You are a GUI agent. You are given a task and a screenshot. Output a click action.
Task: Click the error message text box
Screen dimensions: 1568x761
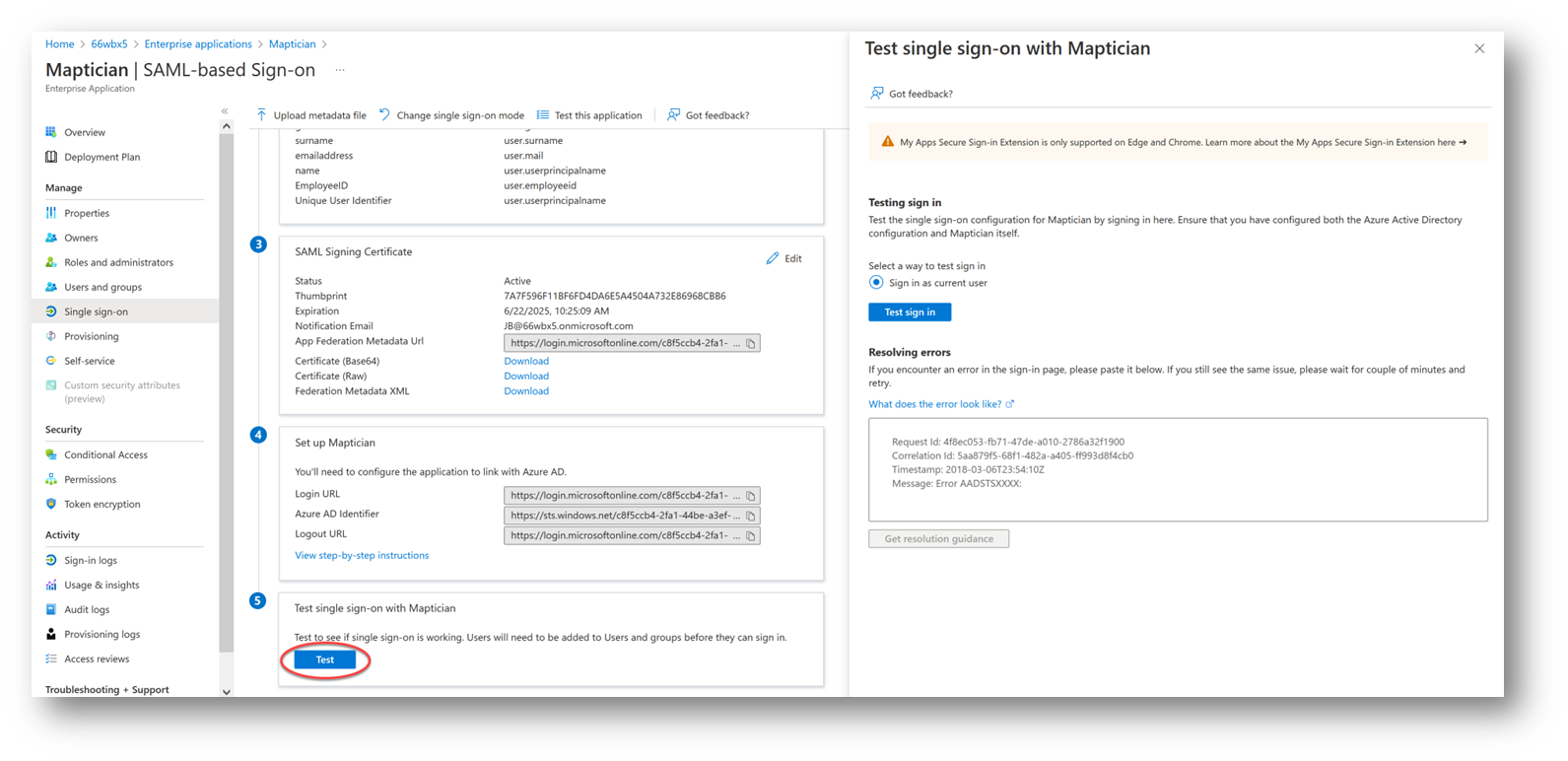(x=1178, y=469)
